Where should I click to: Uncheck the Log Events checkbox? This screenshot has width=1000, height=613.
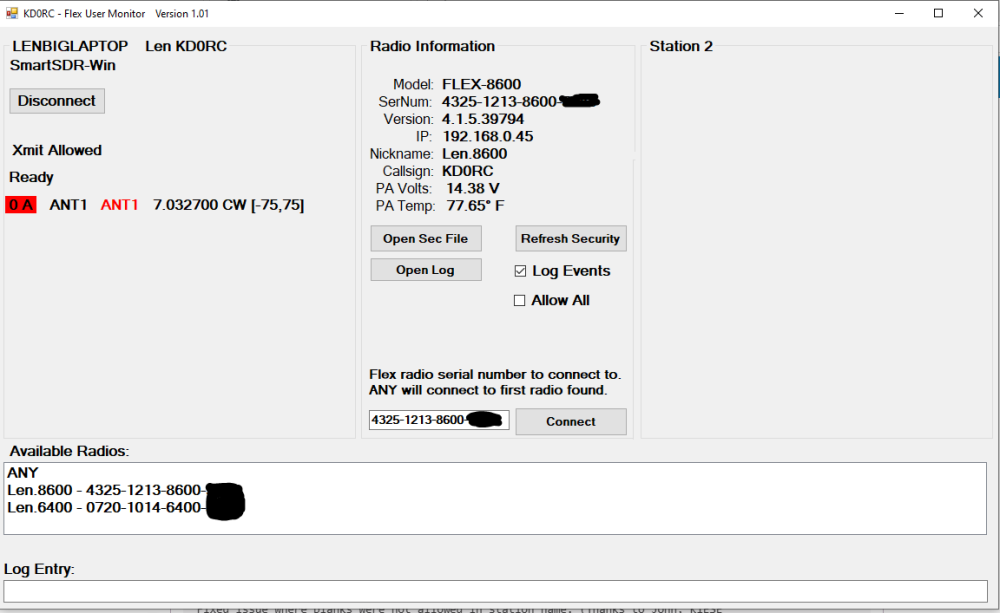coord(520,271)
